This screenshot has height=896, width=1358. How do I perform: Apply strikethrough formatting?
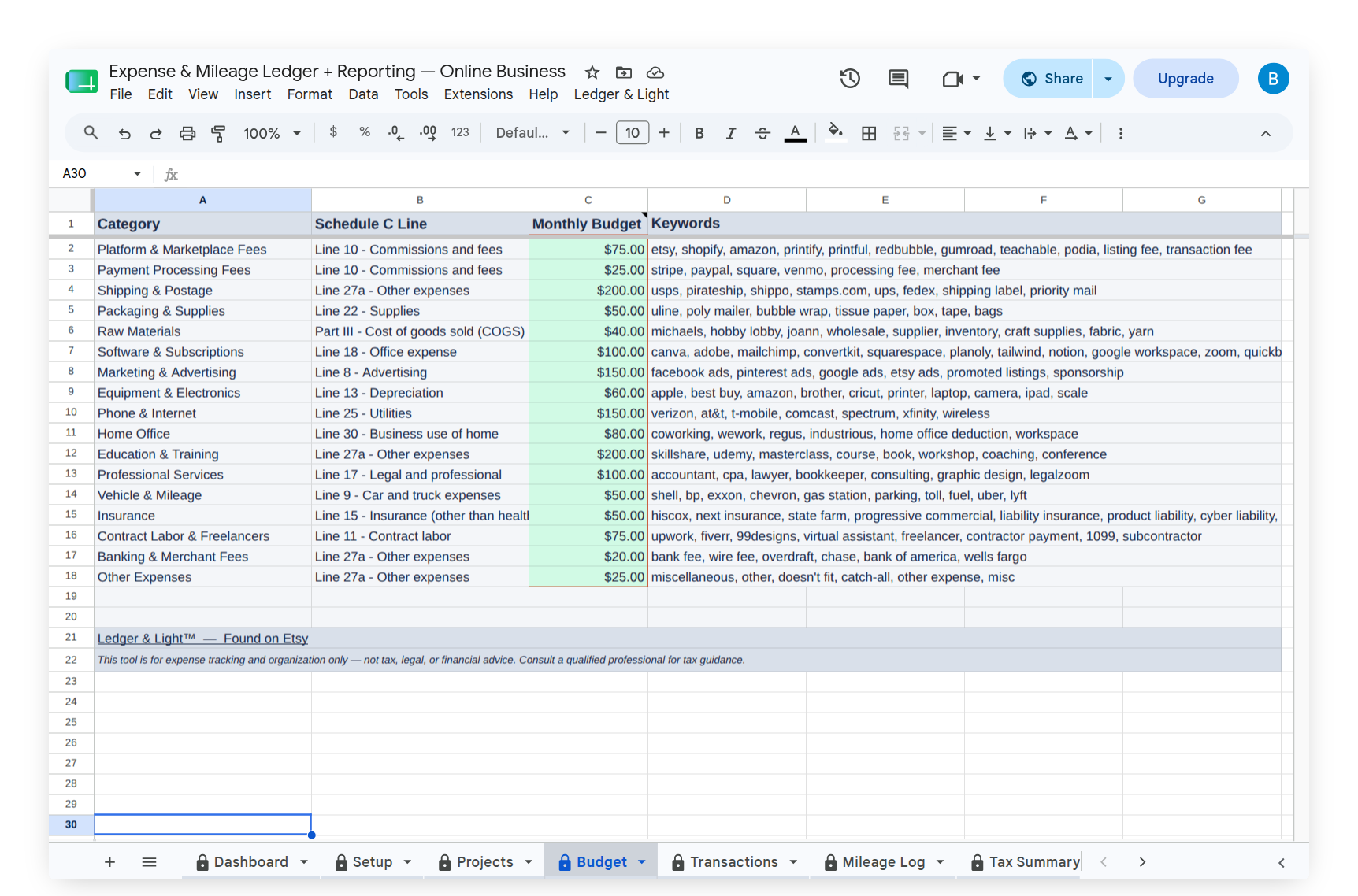pos(762,134)
